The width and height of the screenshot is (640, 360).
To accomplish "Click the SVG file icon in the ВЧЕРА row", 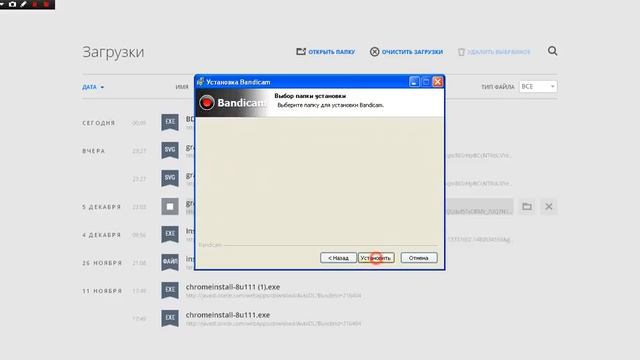I will click(x=170, y=150).
